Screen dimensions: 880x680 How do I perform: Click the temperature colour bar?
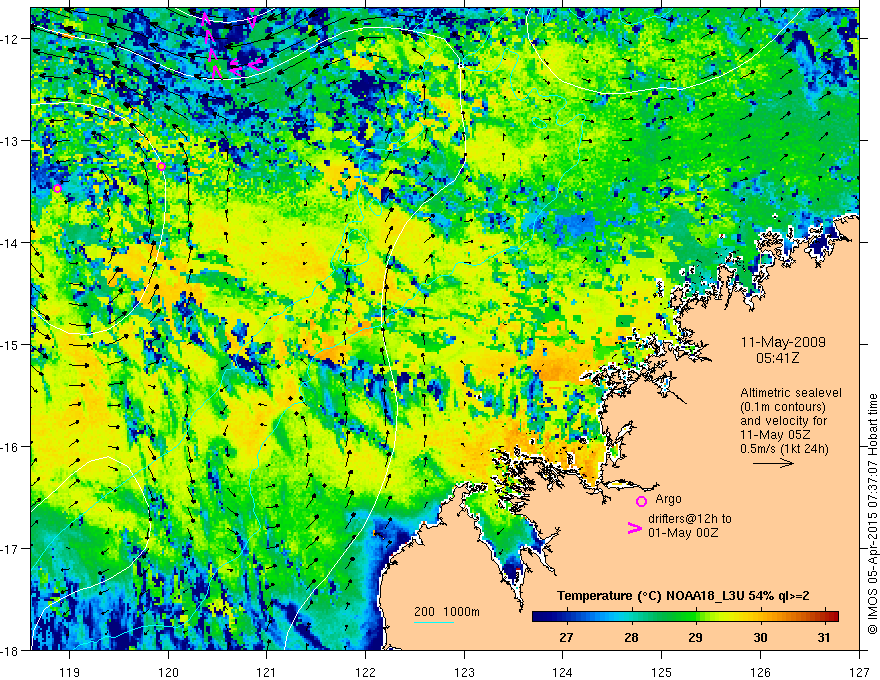tap(685, 617)
